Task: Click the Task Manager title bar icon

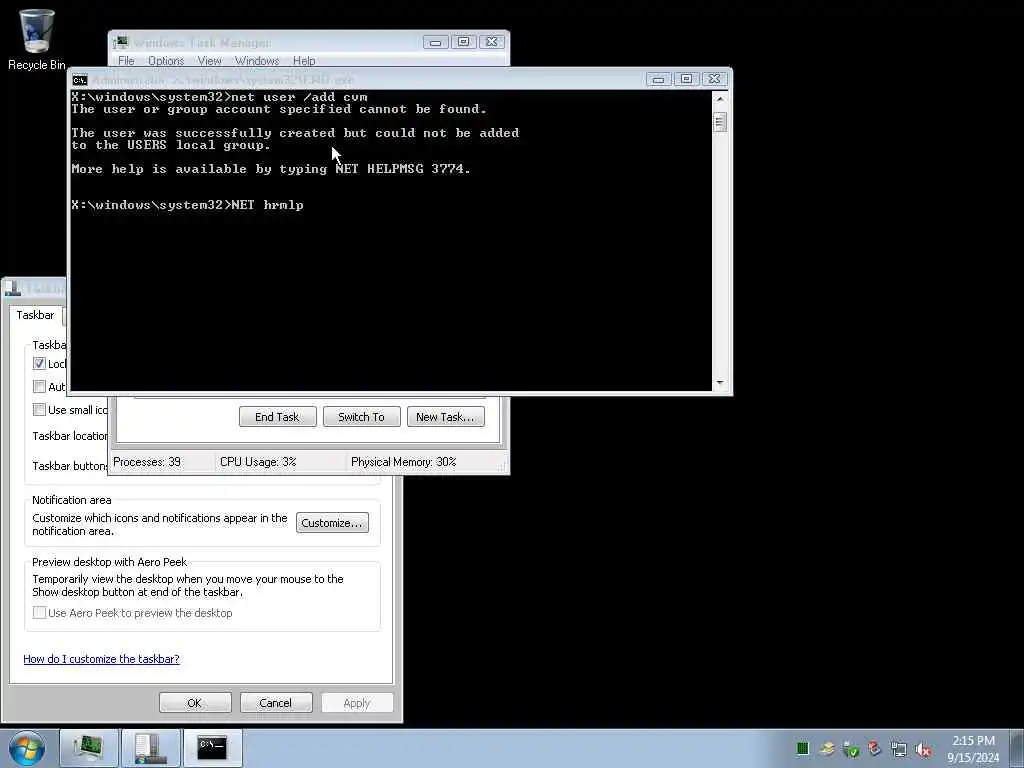Action: click(121, 43)
